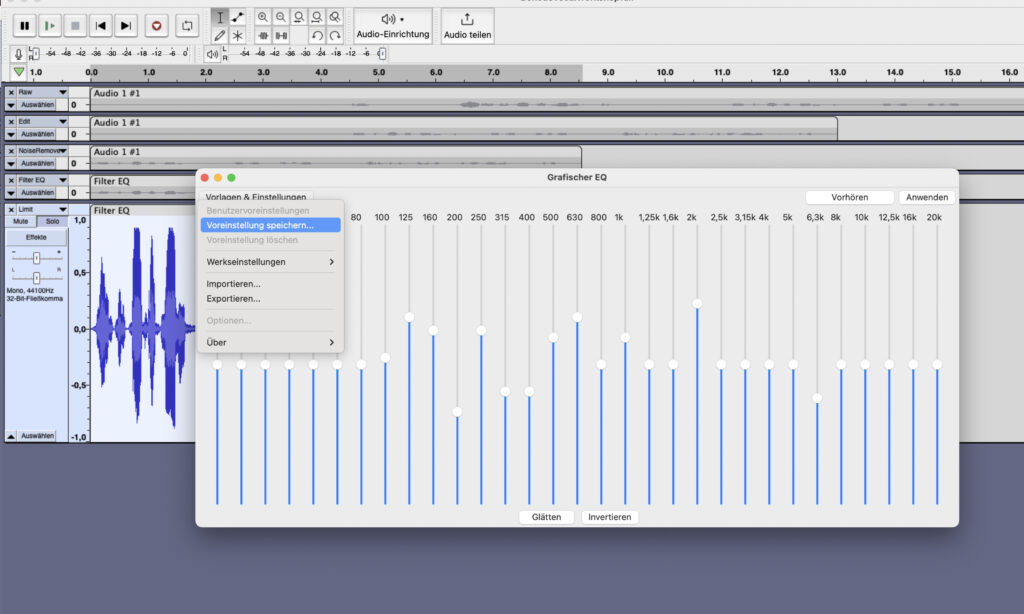
Task: Click the microphone record meter icon
Action: click(18, 54)
